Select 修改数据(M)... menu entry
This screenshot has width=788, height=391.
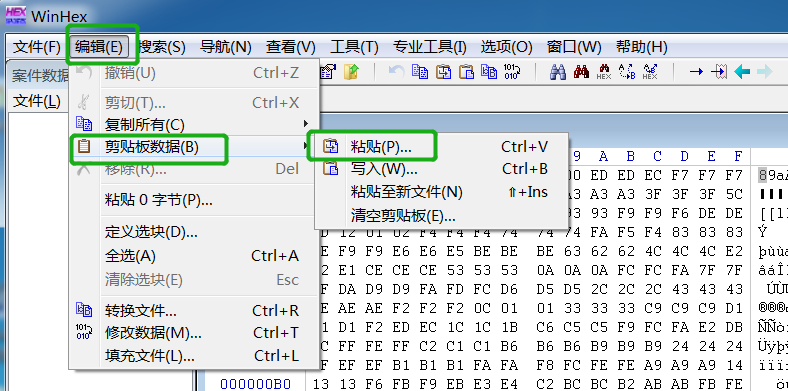[194, 333]
